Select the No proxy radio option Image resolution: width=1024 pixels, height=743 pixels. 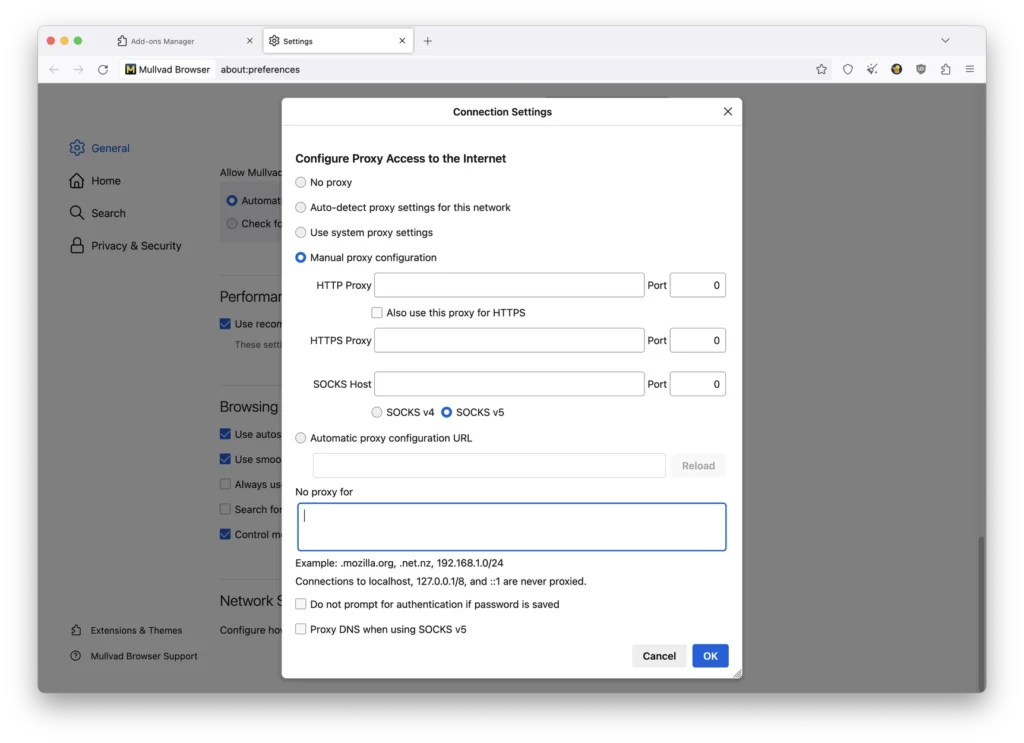click(300, 182)
